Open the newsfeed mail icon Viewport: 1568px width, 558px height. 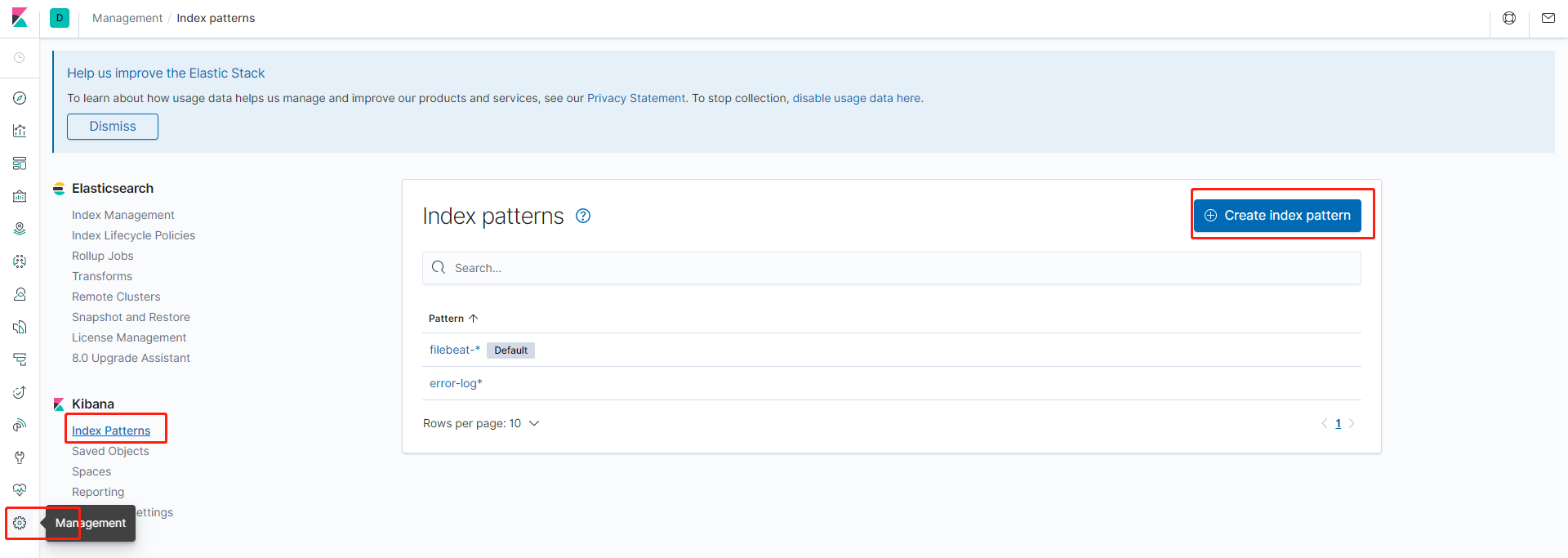[1548, 18]
